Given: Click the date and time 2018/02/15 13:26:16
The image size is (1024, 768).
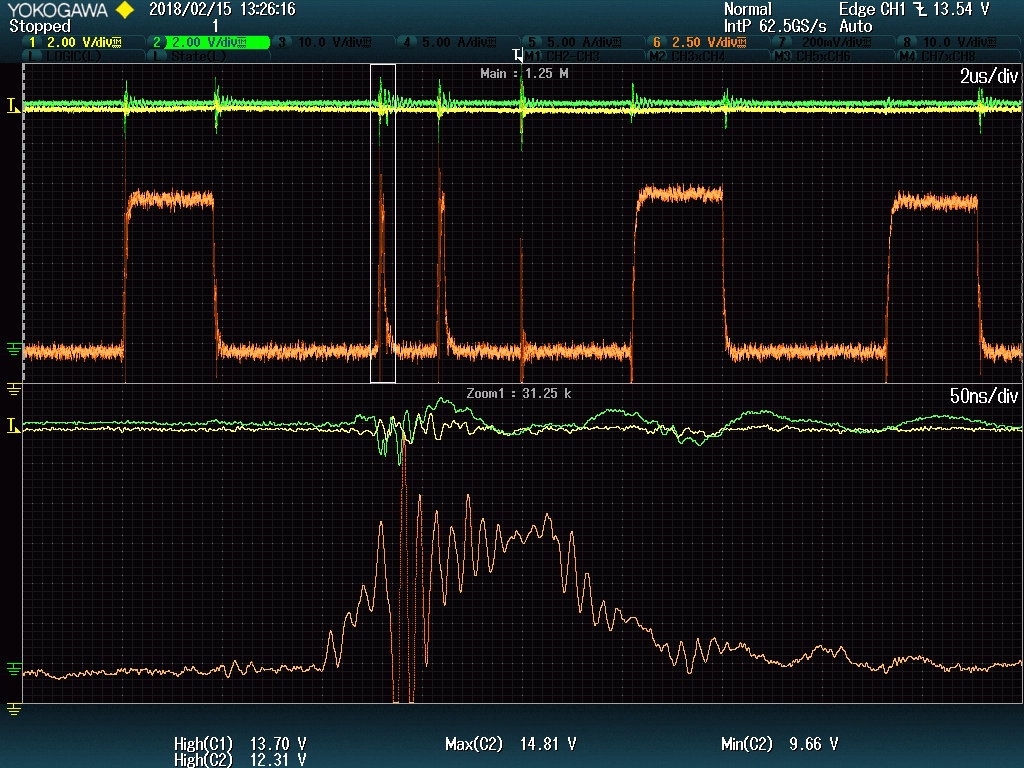Looking at the screenshot, I should [x=222, y=9].
